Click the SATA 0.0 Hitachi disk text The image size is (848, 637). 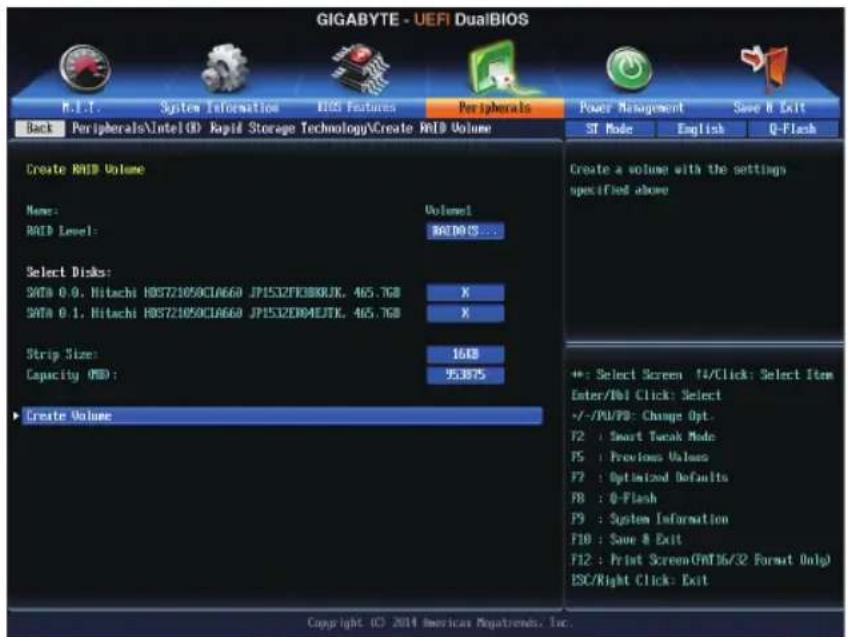(x=213, y=293)
